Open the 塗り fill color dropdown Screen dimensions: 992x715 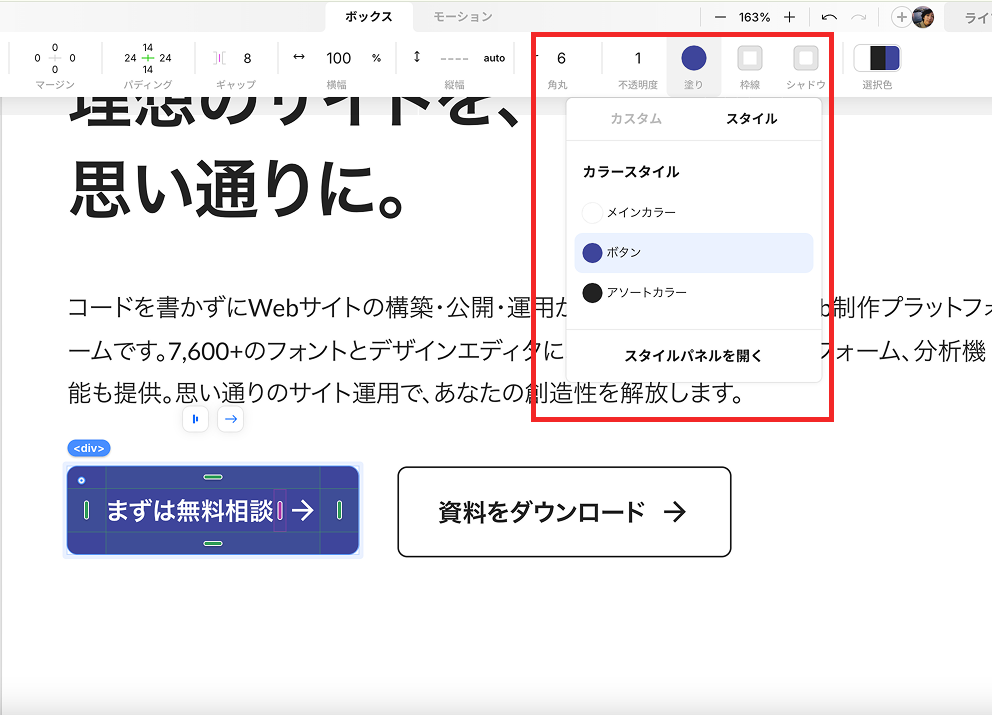click(693, 58)
